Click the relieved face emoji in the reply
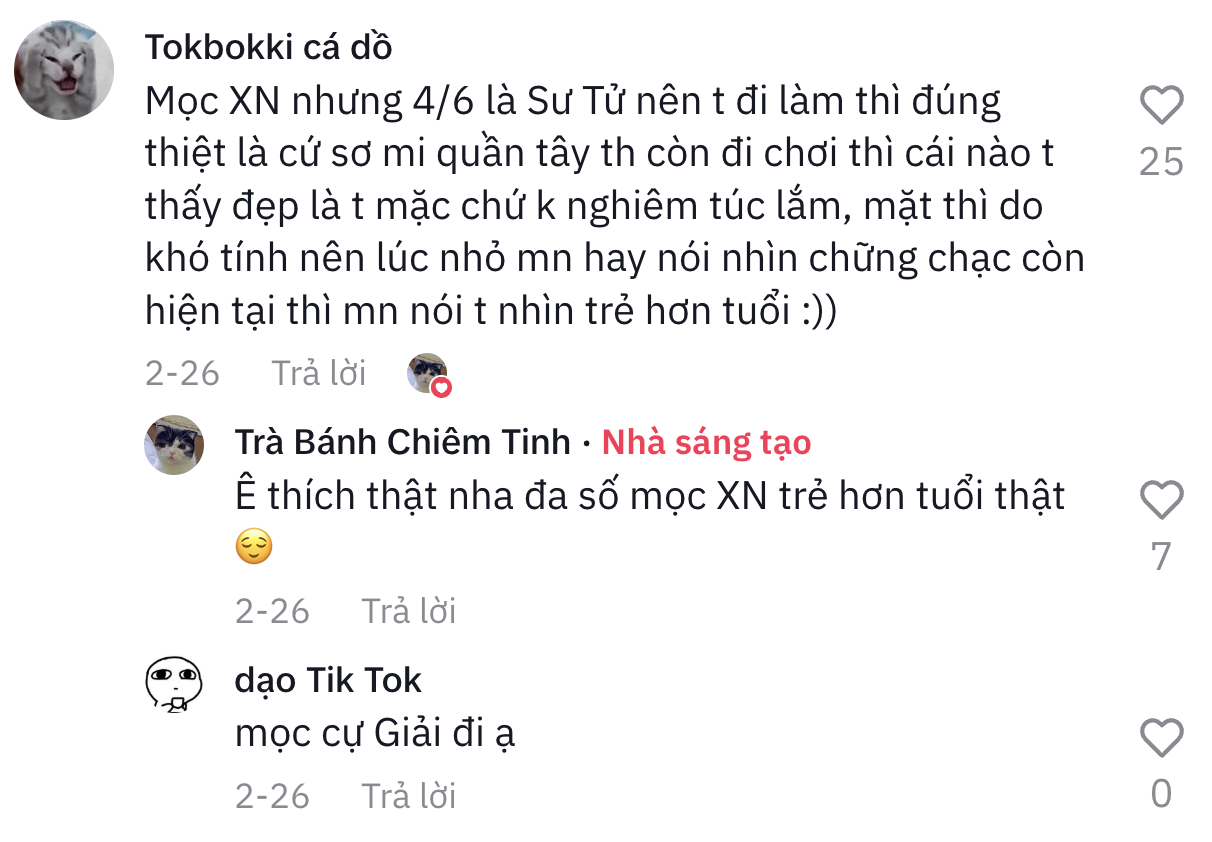 click(254, 548)
